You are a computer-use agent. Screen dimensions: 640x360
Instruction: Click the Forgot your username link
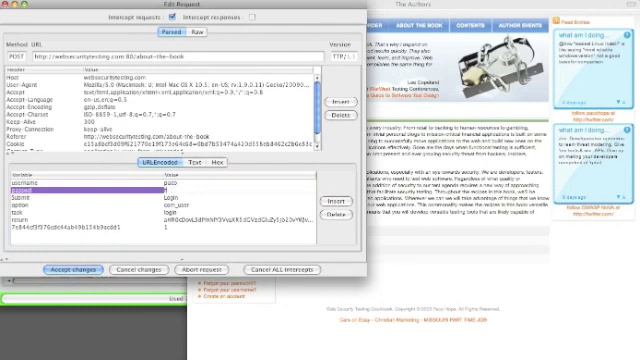(229, 289)
